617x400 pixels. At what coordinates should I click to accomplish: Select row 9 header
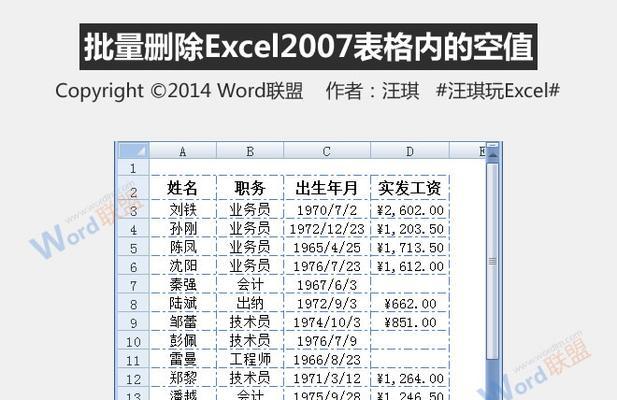tap(133, 322)
